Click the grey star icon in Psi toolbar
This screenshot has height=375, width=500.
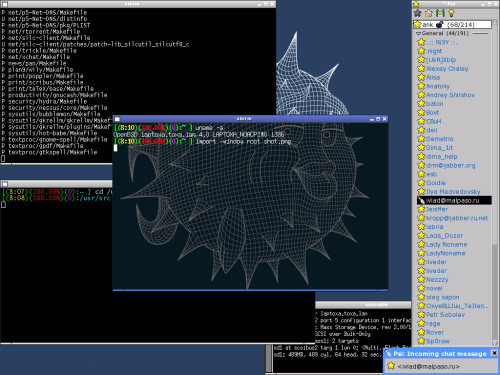(x=417, y=13)
